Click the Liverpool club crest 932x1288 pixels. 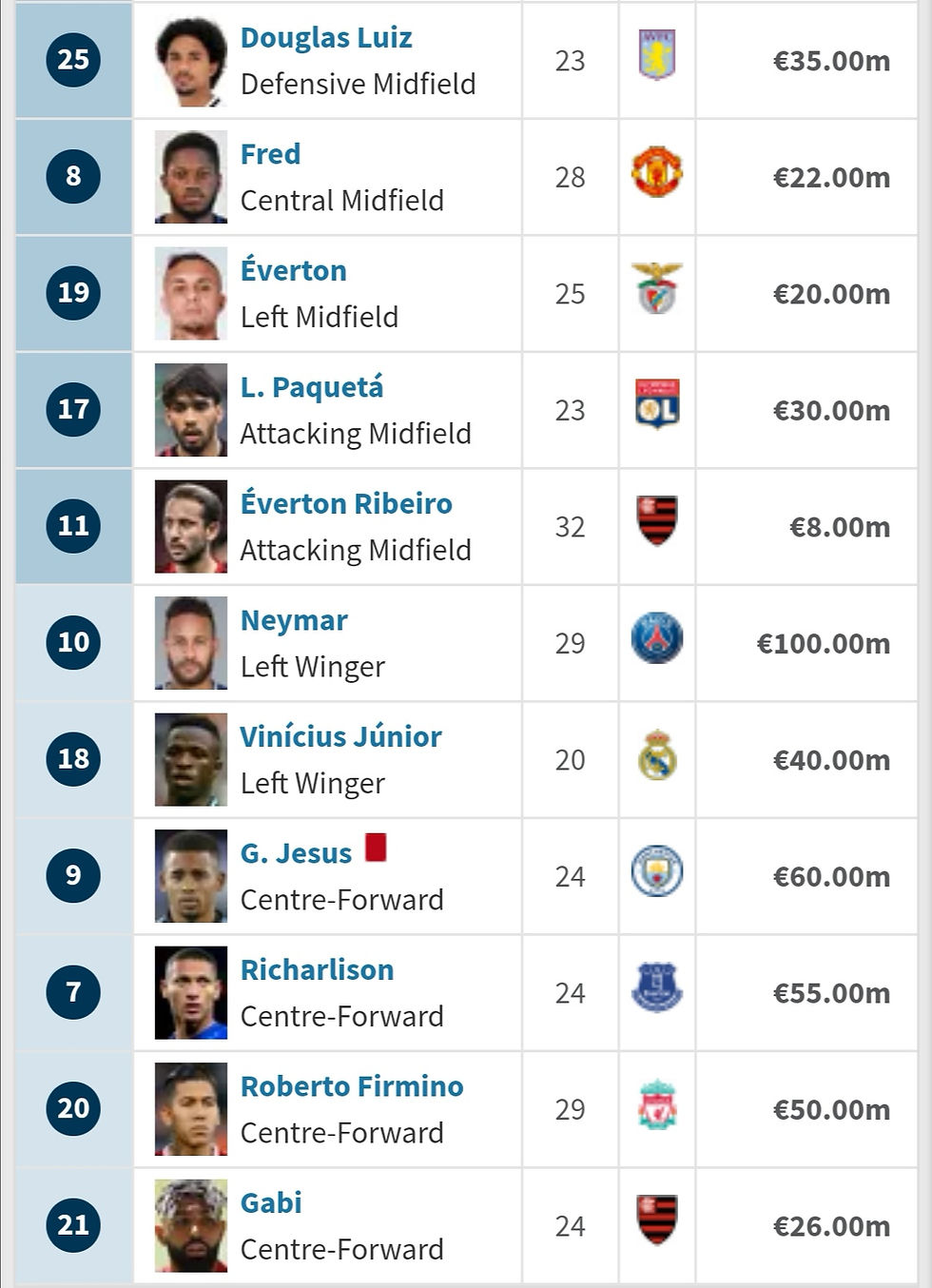(657, 1104)
